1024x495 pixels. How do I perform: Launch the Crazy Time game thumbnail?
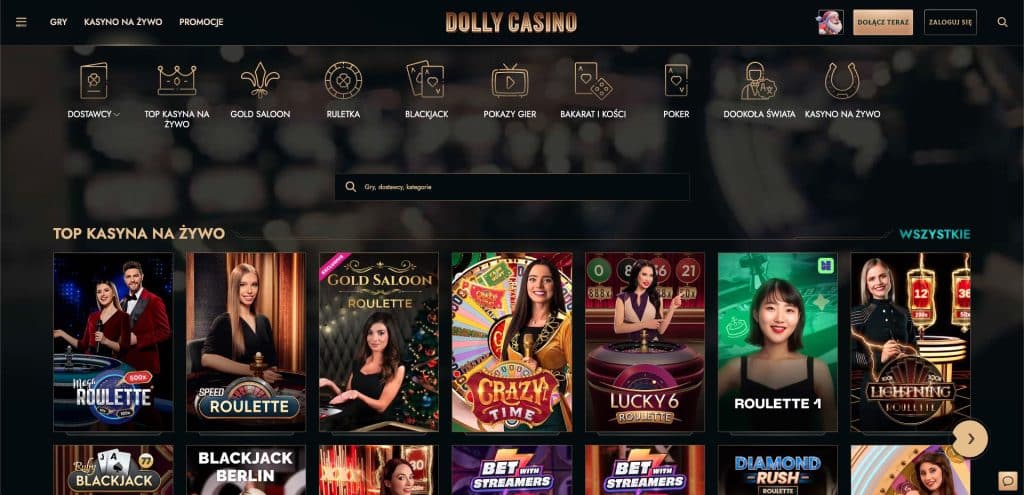[512, 342]
